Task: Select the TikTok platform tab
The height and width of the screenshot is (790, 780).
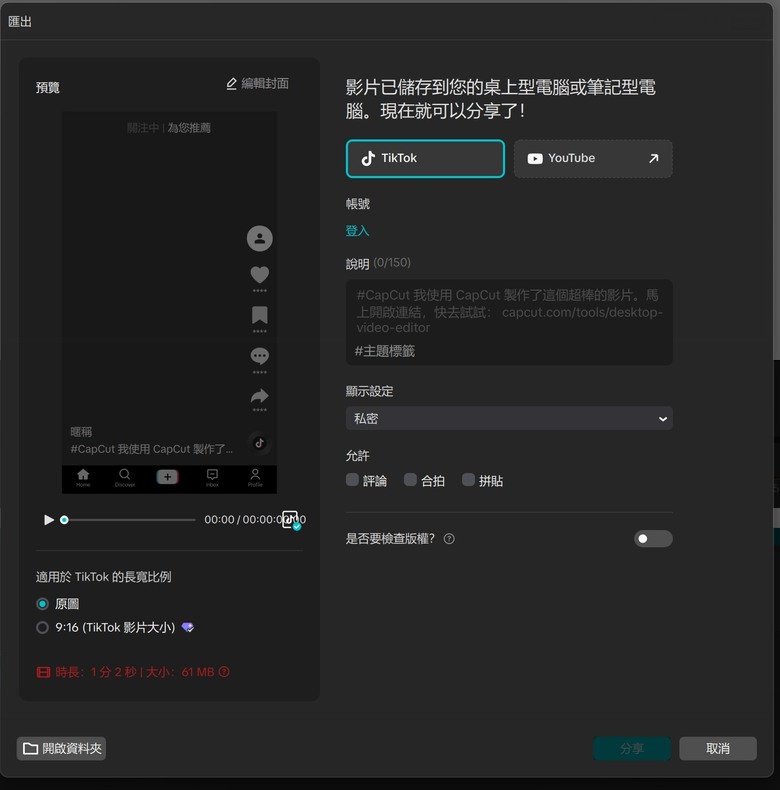Action: [425, 159]
